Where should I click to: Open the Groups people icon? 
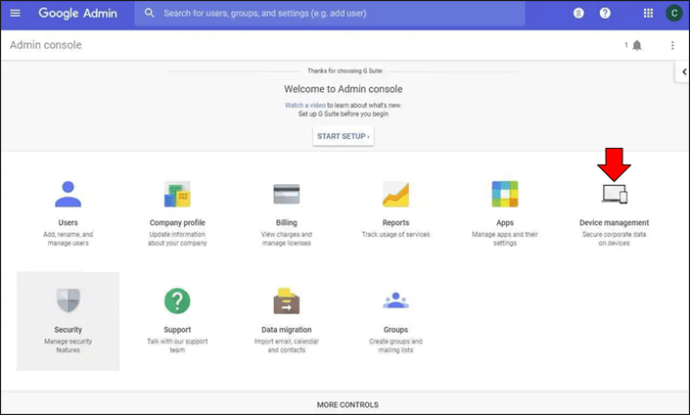[396, 301]
